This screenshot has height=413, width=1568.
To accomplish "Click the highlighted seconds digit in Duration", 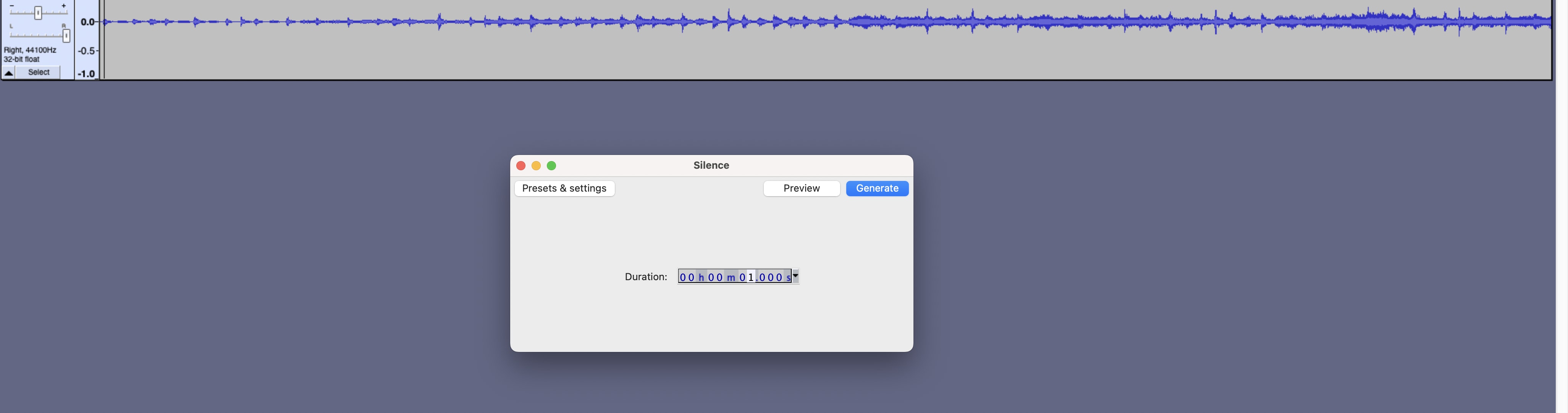I will click(x=751, y=277).
